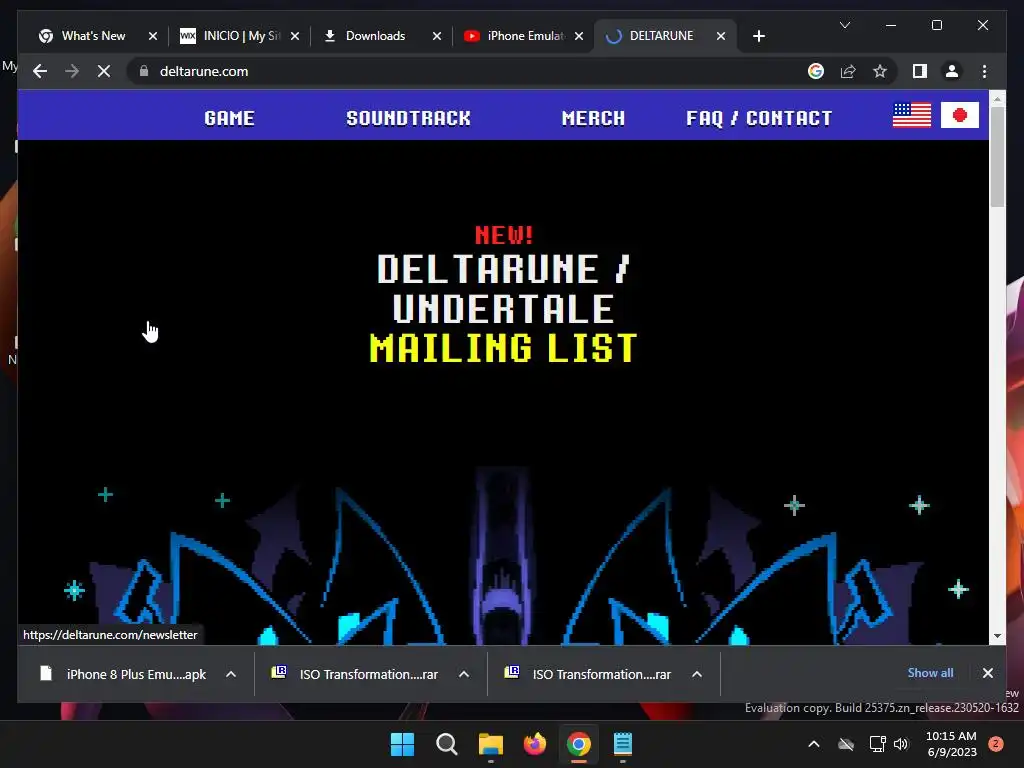Close the INICIO My Site tab
1024x768 pixels.
click(x=295, y=36)
